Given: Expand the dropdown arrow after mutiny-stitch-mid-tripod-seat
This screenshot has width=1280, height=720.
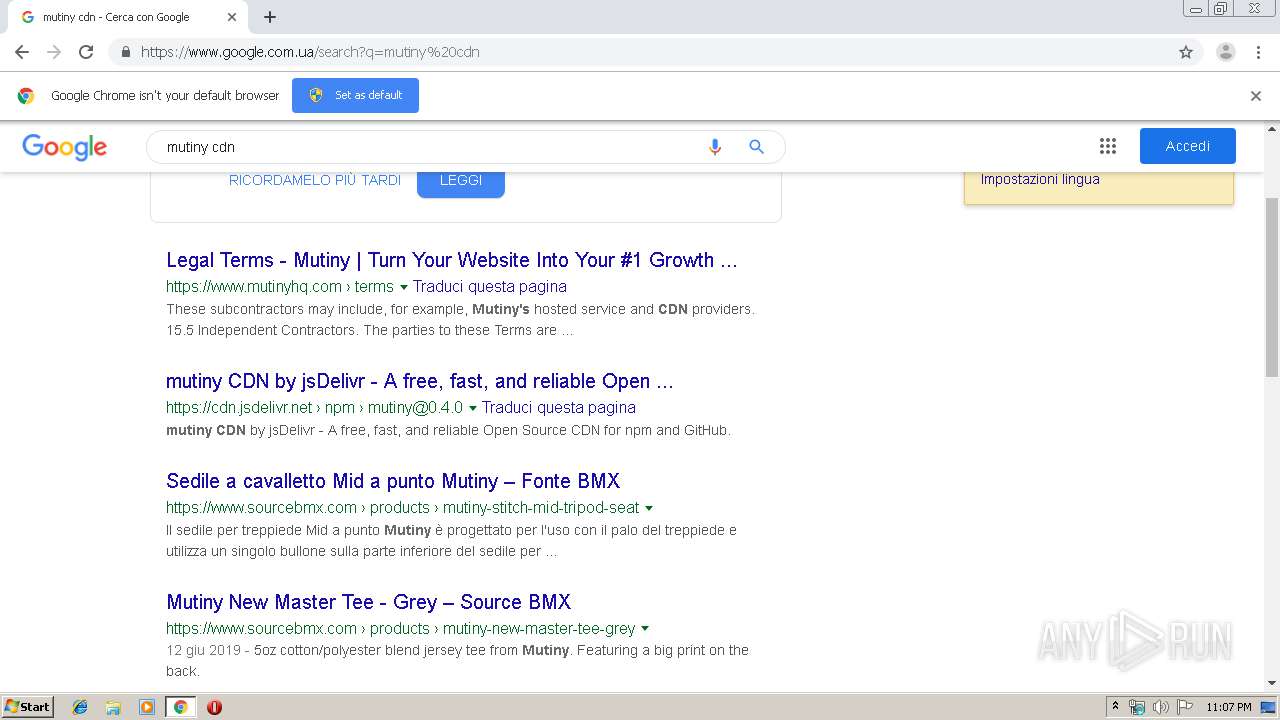Looking at the screenshot, I should tap(649, 508).
